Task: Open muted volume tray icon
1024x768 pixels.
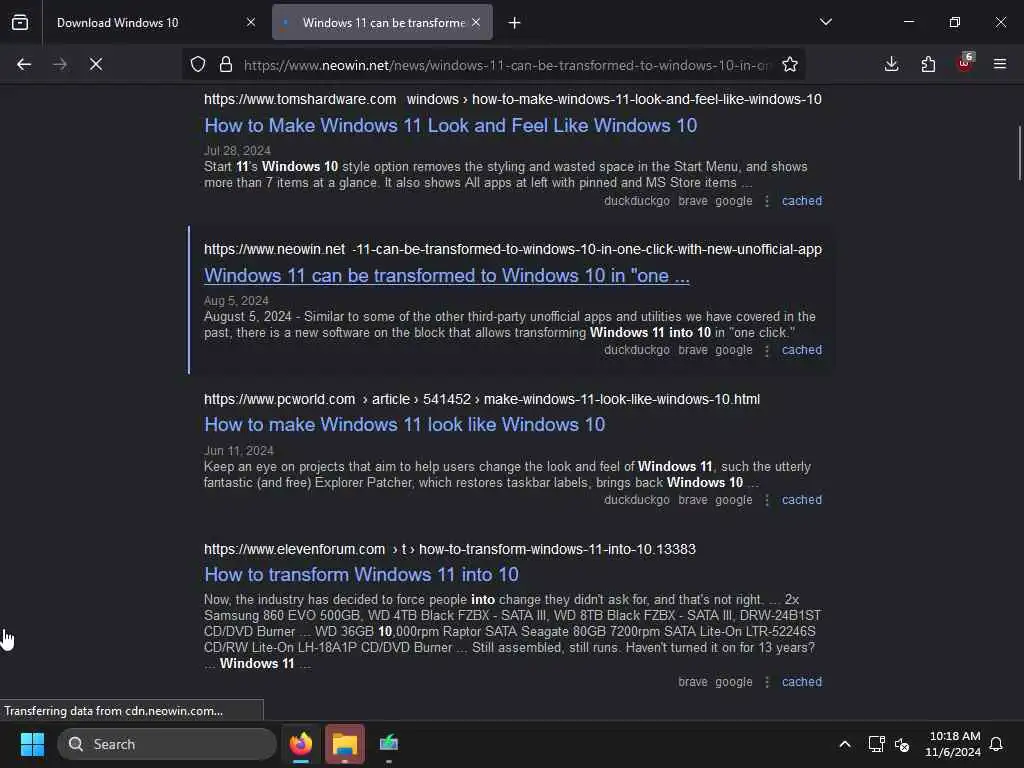Action: coord(903,744)
